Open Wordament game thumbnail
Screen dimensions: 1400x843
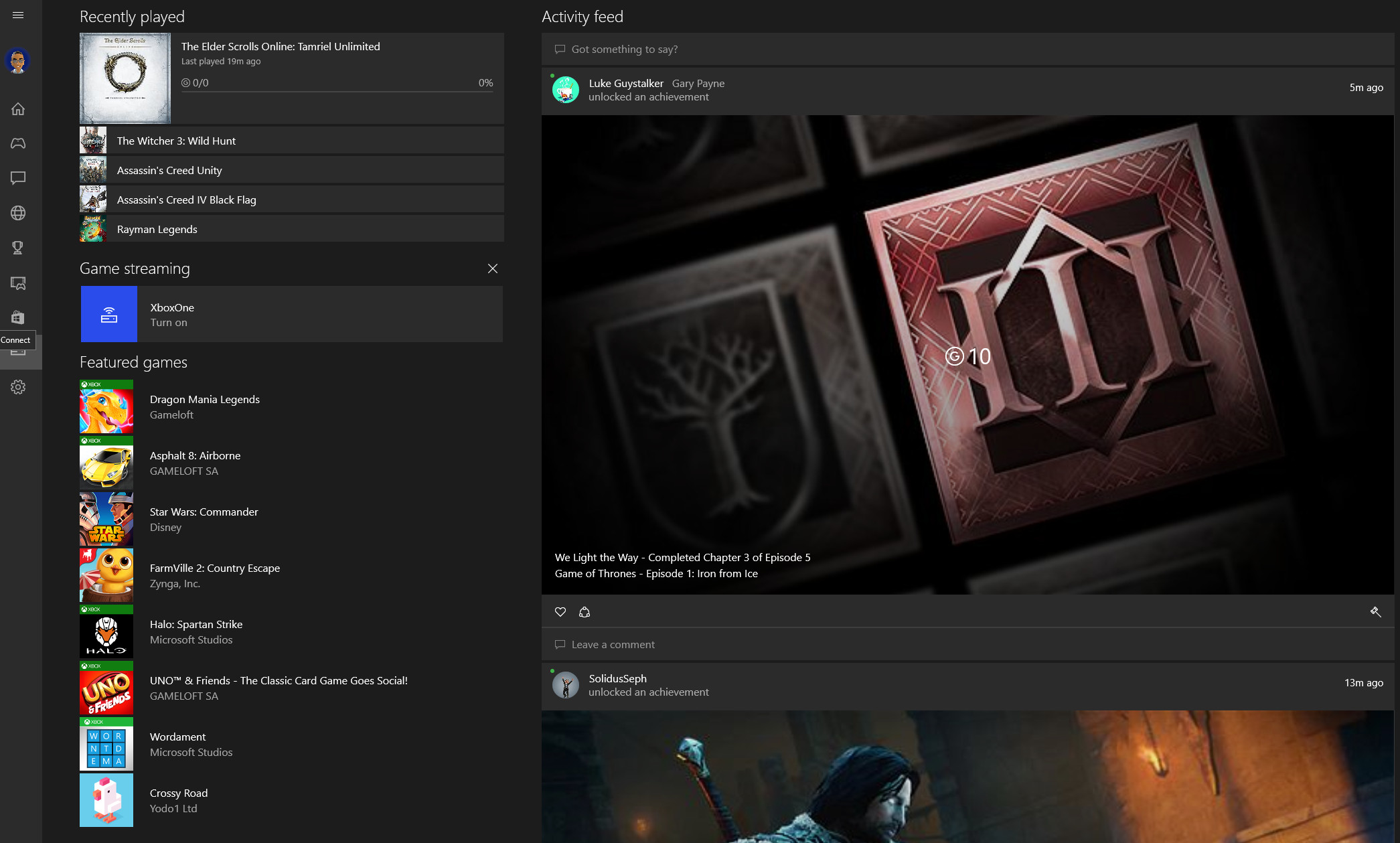coord(106,744)
